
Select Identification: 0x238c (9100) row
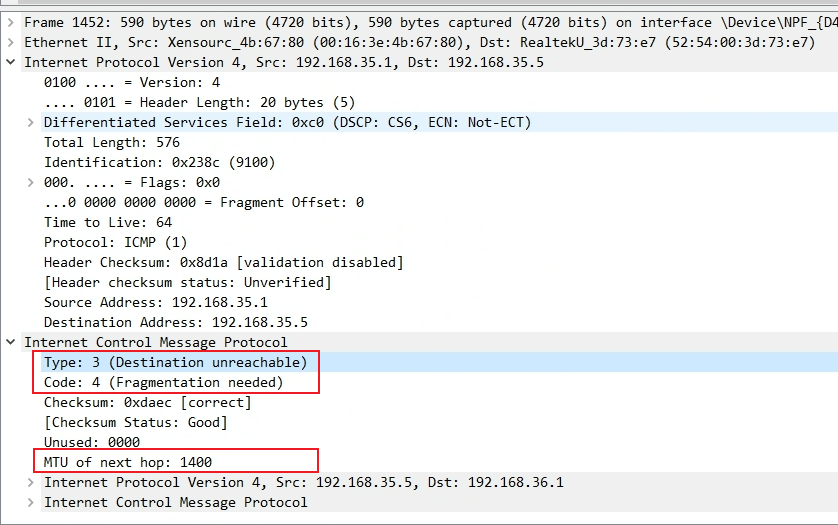159,162
